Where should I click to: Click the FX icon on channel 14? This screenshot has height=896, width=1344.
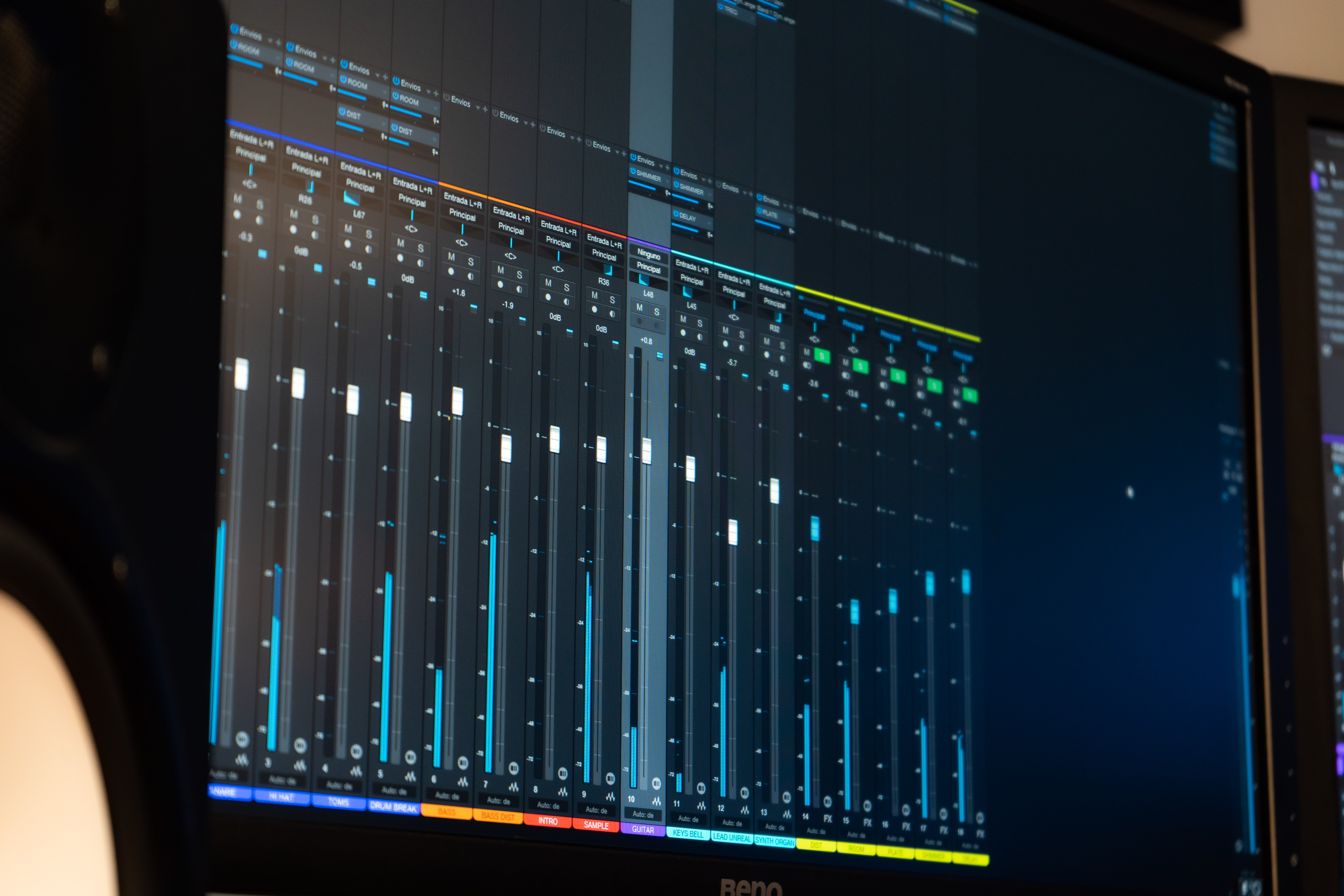click(827, 819)
